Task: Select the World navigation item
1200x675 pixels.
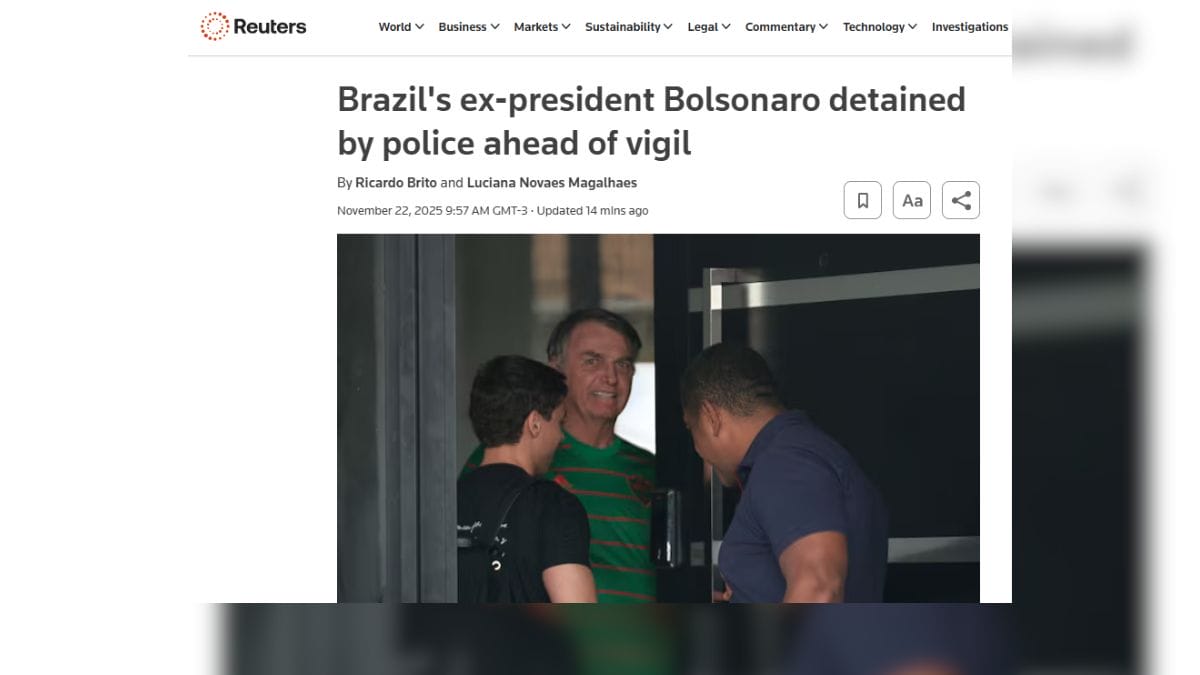Action: [395, 27]
